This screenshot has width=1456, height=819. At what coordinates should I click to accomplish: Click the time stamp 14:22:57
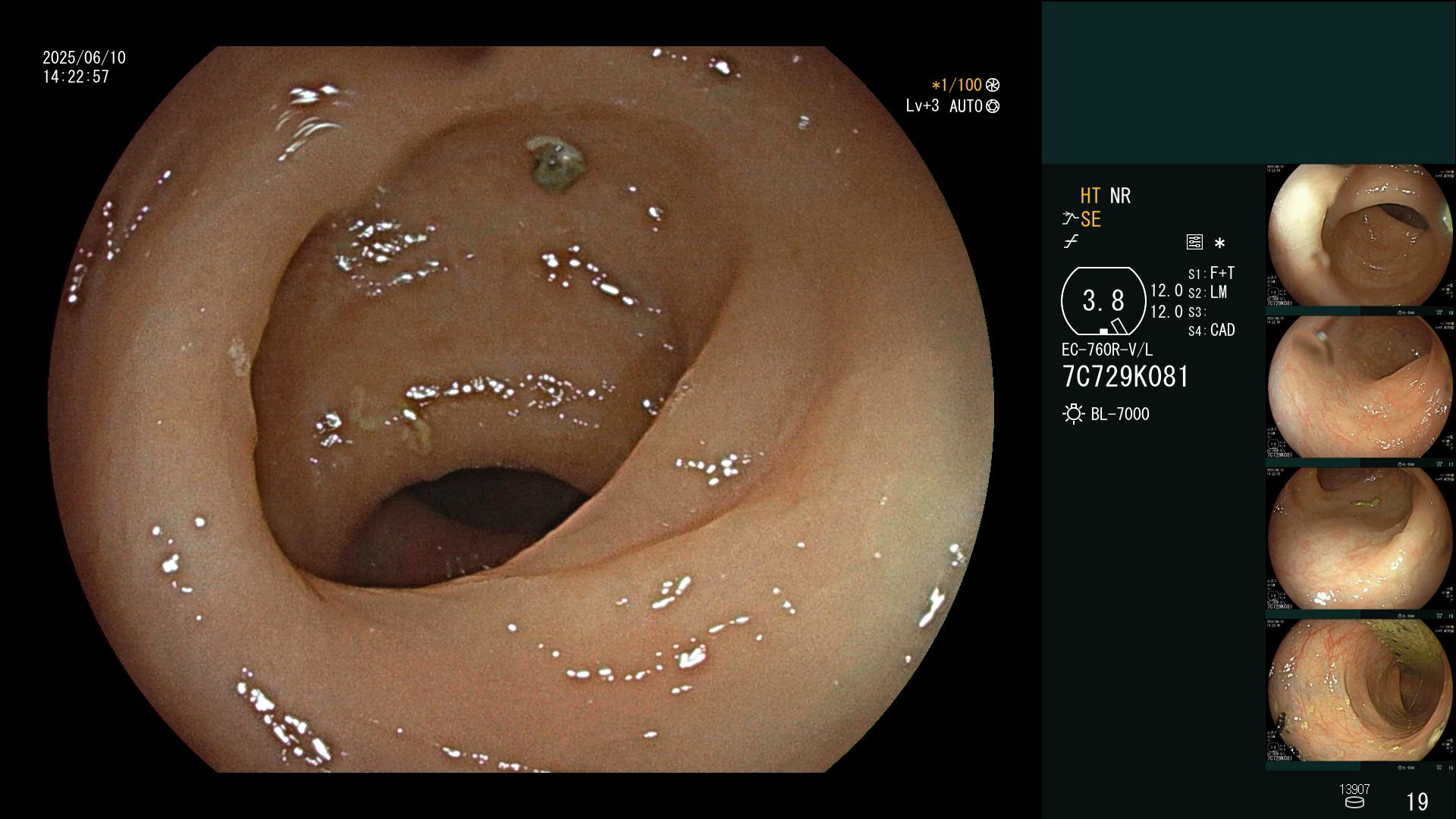click(76, 77)
